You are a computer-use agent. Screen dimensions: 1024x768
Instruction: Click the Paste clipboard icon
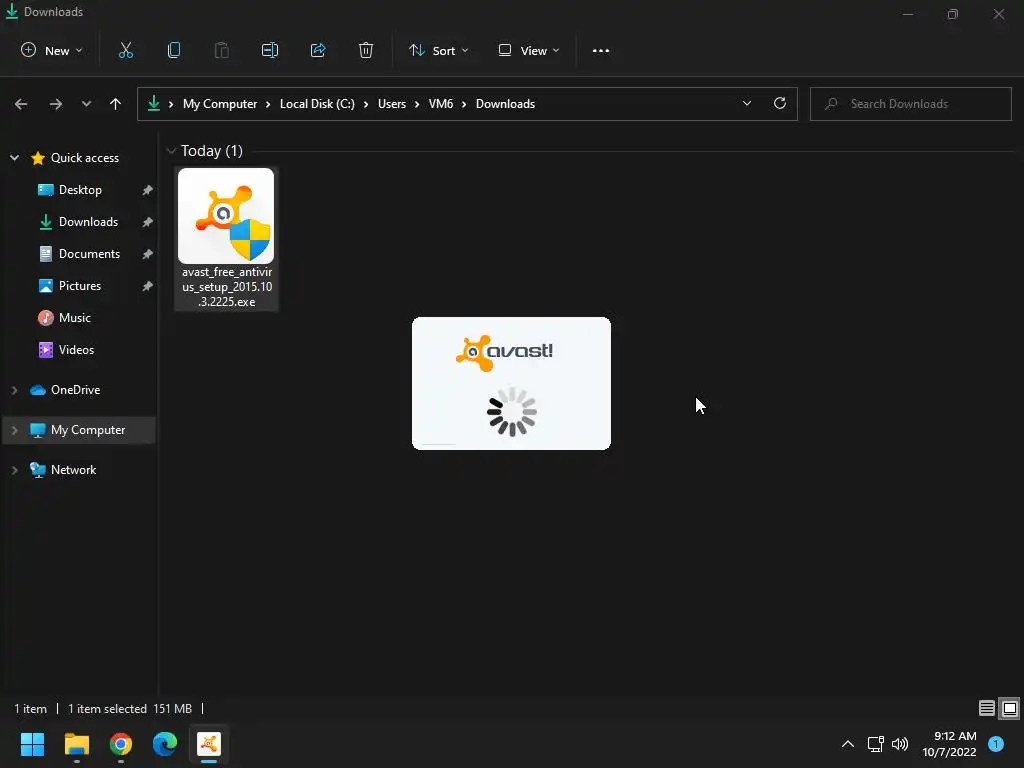pyautogui.click(x=222, y=50)
